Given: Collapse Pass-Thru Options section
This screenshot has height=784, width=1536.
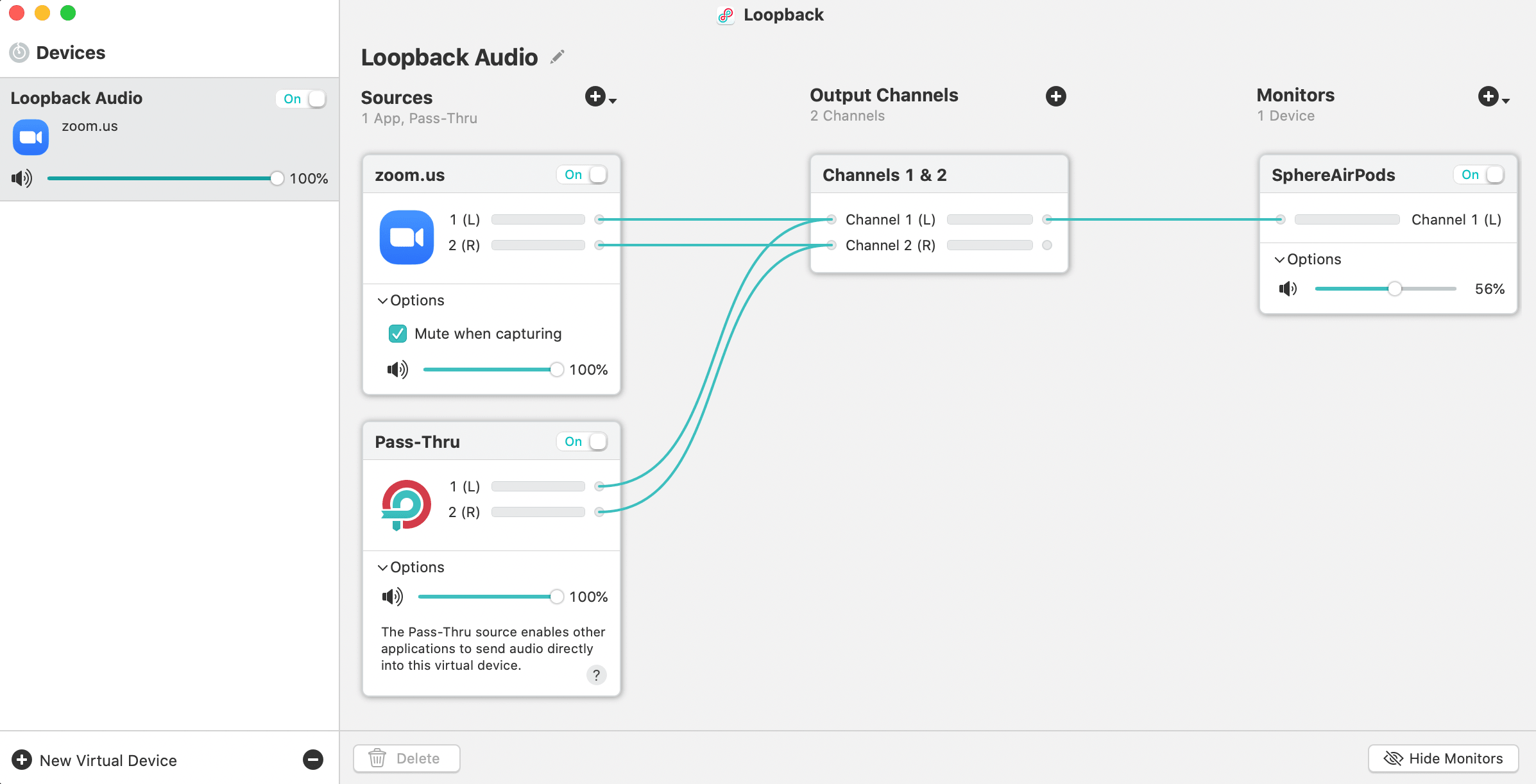Looking at the screenshot, I should click(x=411, y=567).
